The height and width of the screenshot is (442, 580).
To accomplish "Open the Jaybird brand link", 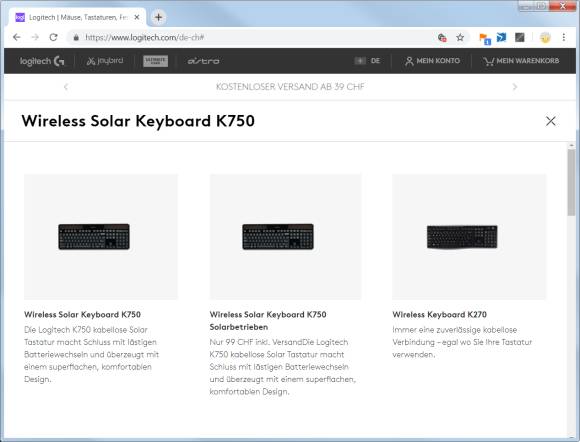I will pos(105,61).
